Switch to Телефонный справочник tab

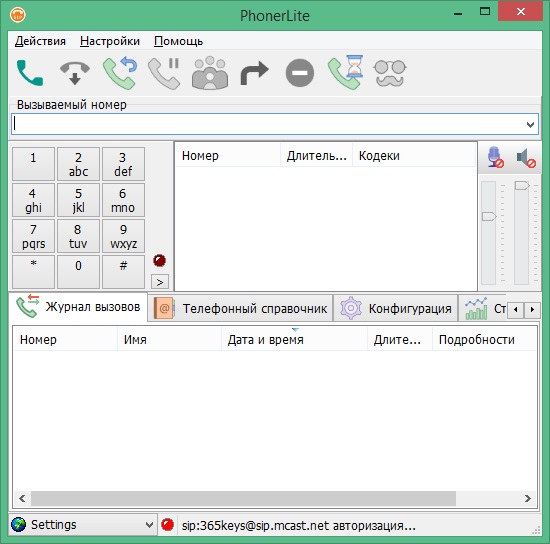(x=241, y=308)
